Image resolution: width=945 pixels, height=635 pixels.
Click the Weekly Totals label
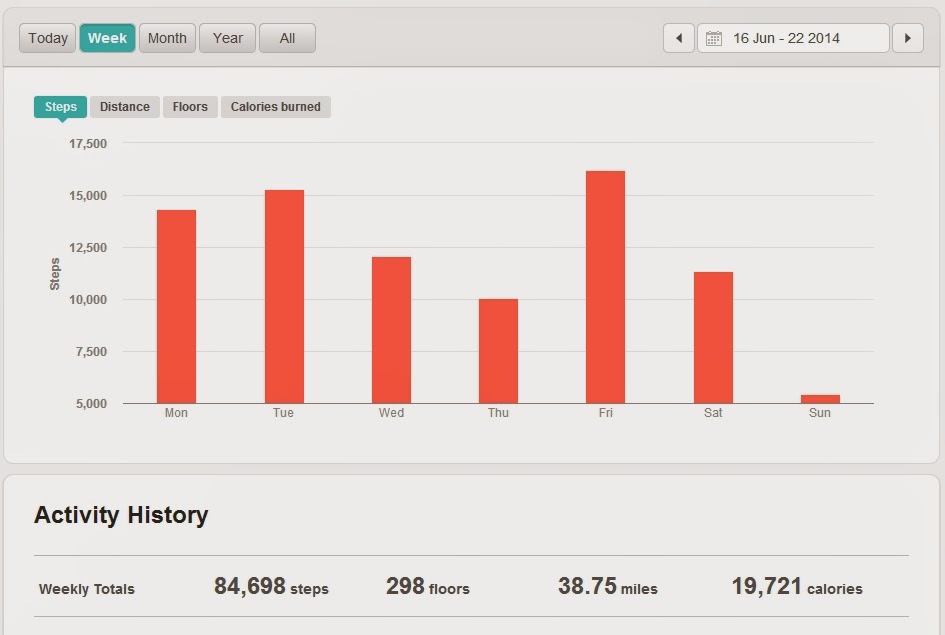pyautogui.click(x=87, y=589)
